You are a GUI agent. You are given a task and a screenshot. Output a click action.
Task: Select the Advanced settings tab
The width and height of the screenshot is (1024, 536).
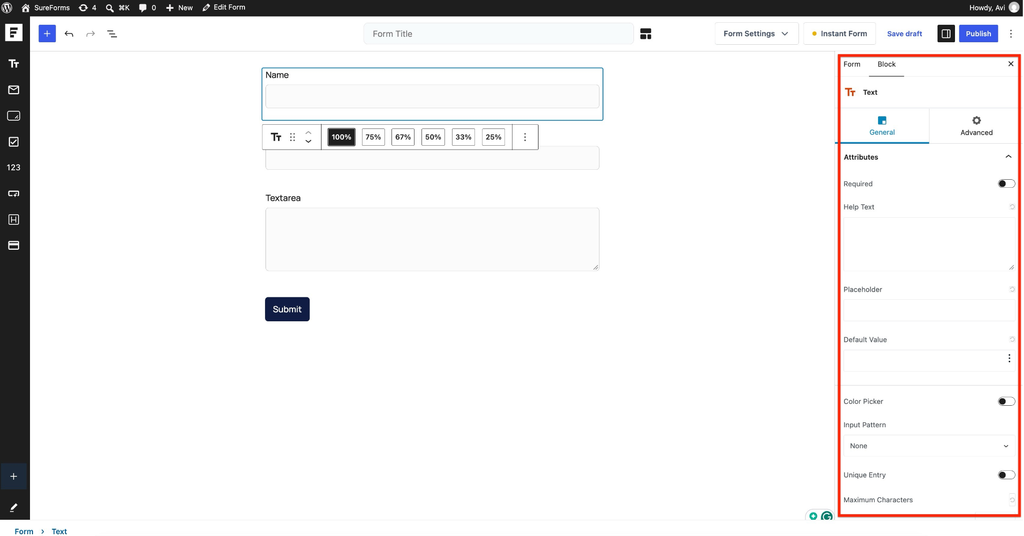click(x=976, y=125)
